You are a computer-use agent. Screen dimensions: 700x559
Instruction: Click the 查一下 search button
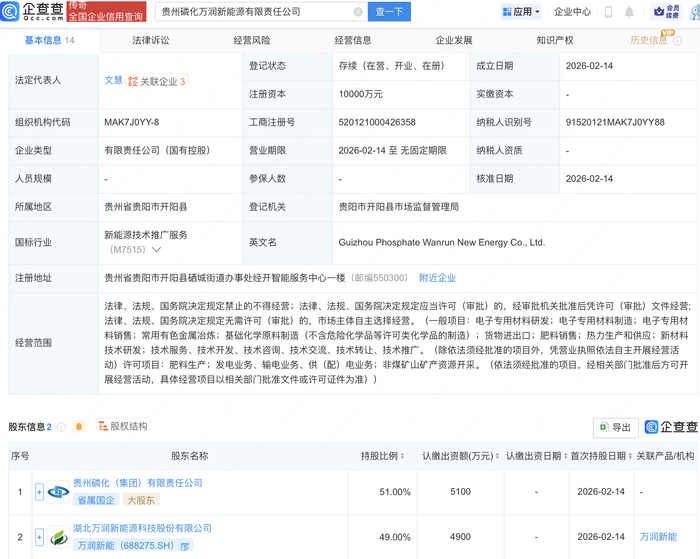389,13
